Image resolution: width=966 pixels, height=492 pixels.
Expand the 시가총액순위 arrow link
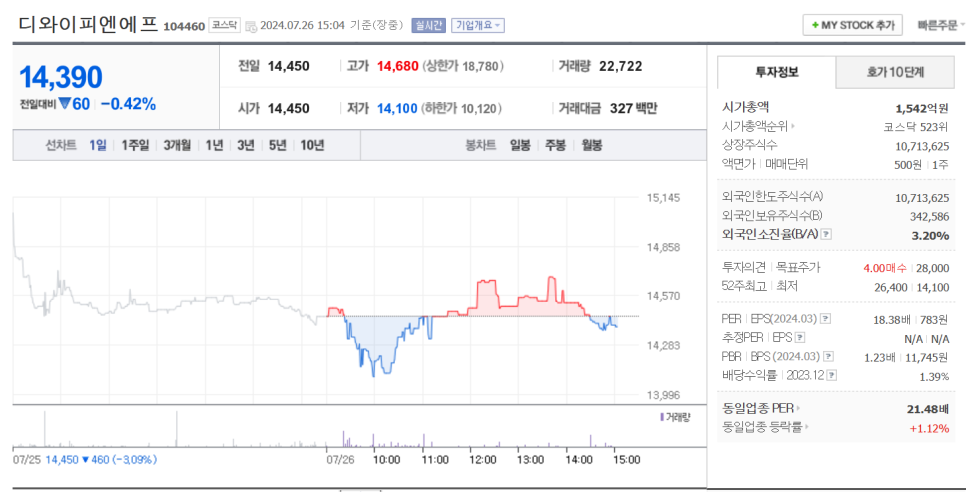coord(793,127)
